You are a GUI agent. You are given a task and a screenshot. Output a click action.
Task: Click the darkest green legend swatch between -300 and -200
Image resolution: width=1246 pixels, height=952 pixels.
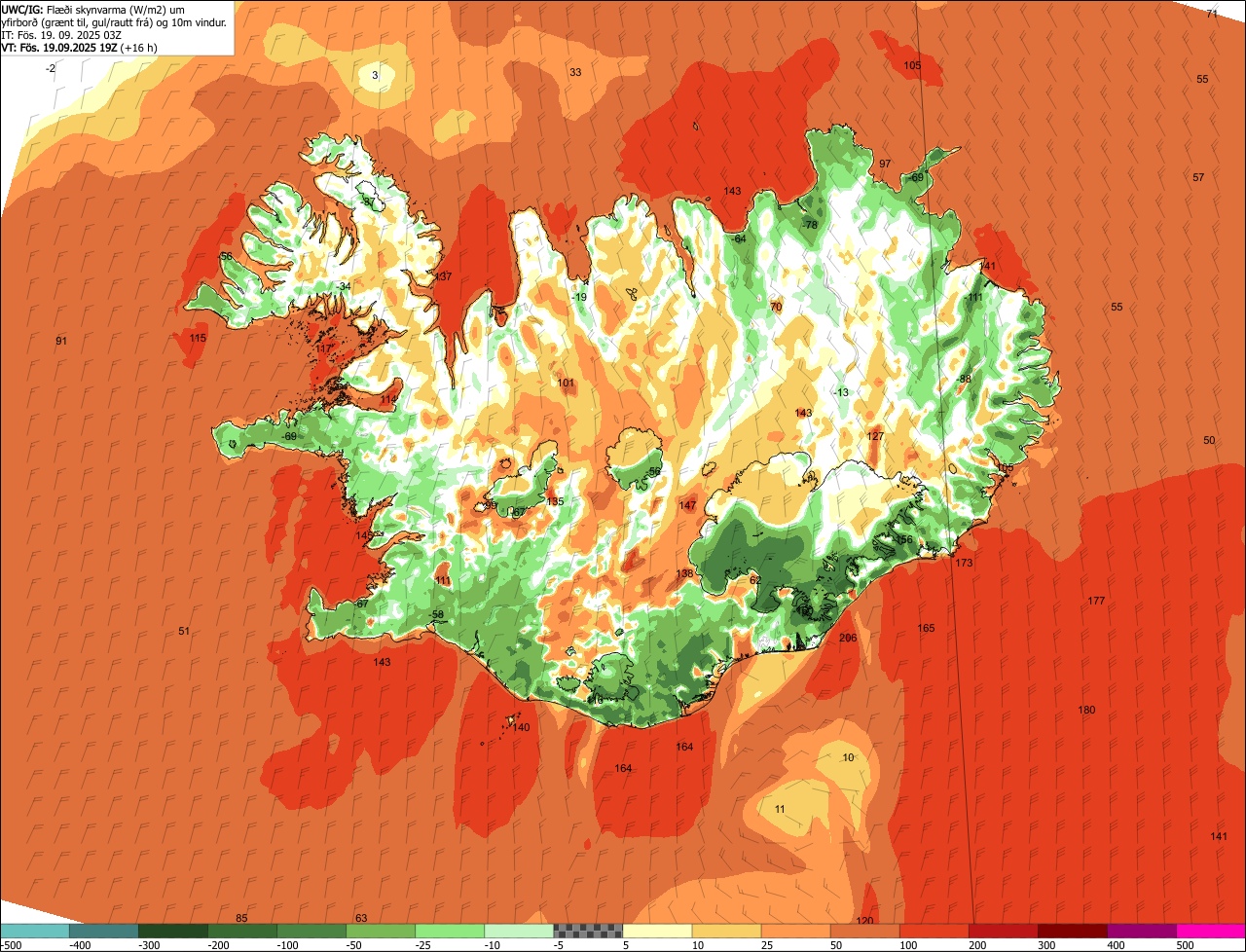click(172, 931)
